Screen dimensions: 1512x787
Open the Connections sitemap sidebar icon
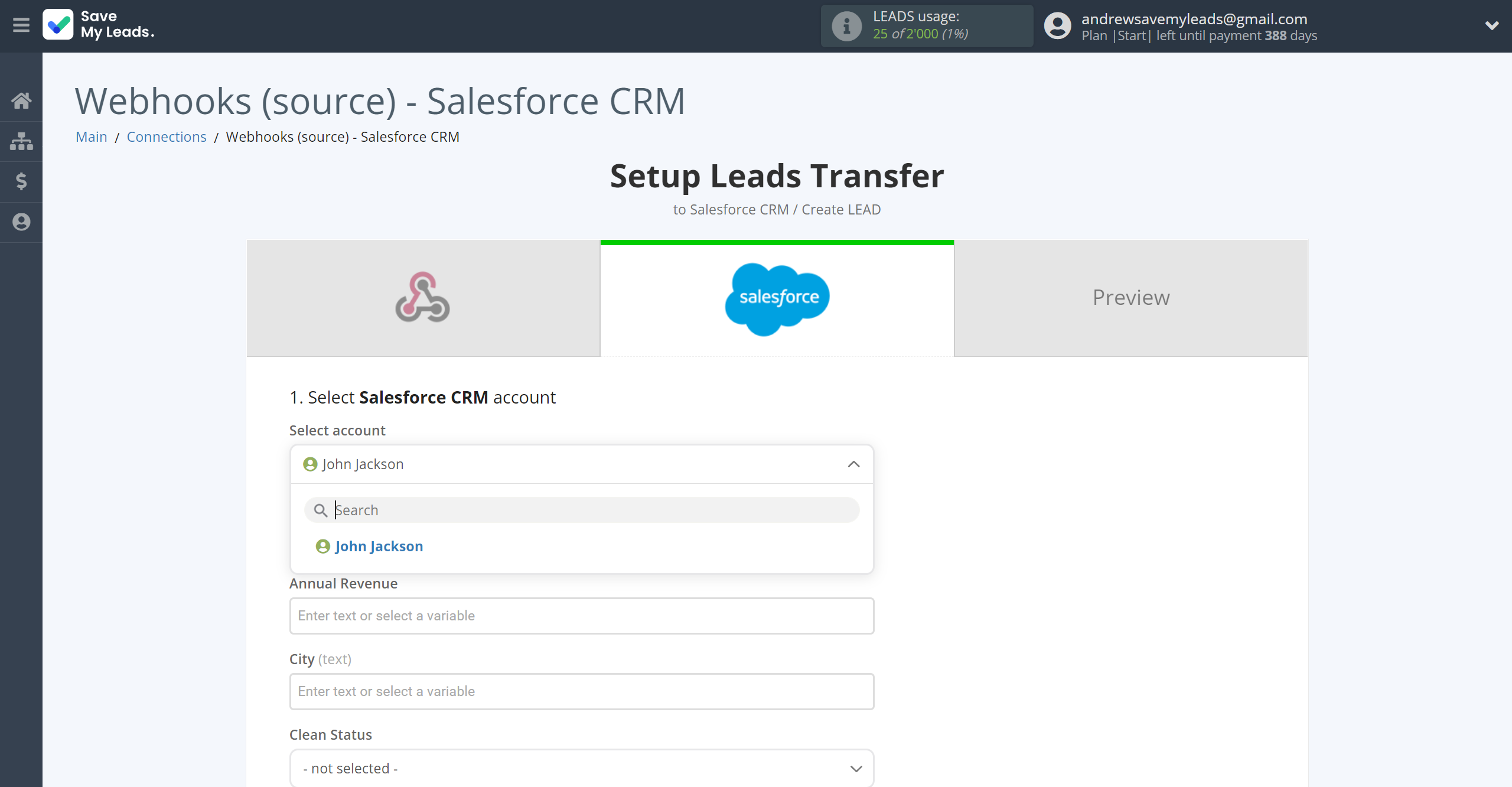click(x=21, y=141)
